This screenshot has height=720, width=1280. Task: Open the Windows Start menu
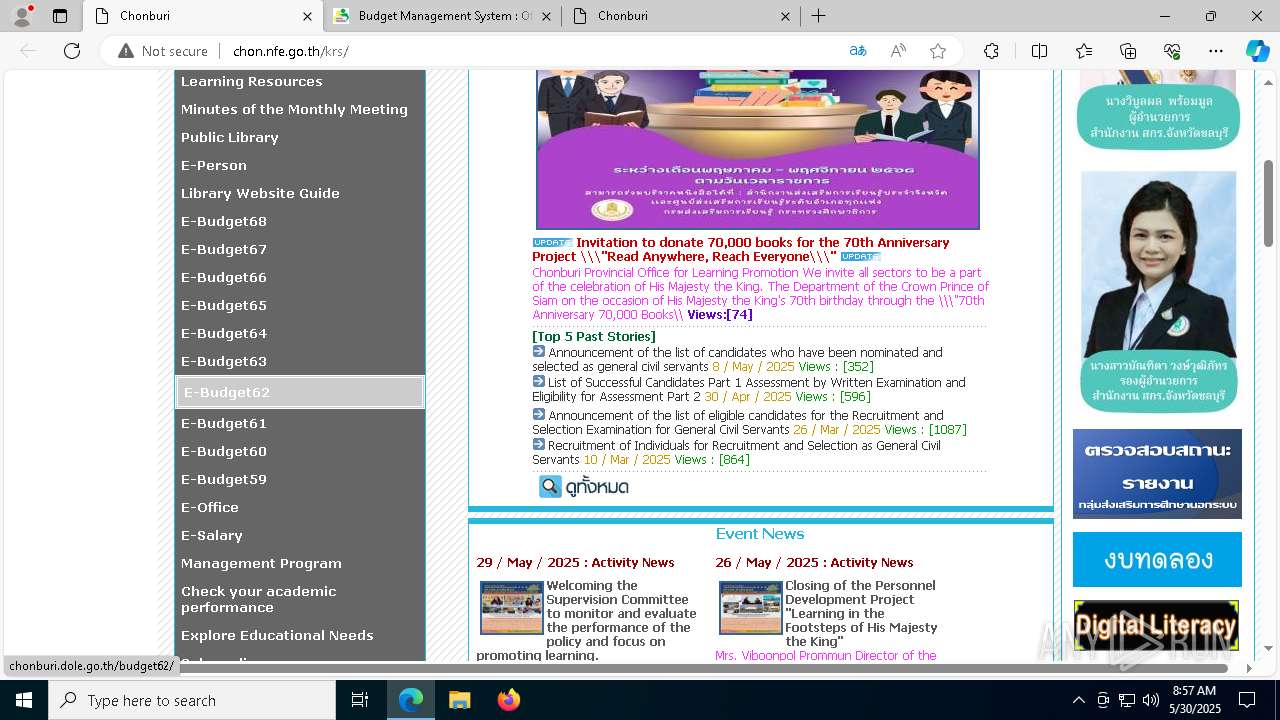pyautogui.click(x=24, y=700)
